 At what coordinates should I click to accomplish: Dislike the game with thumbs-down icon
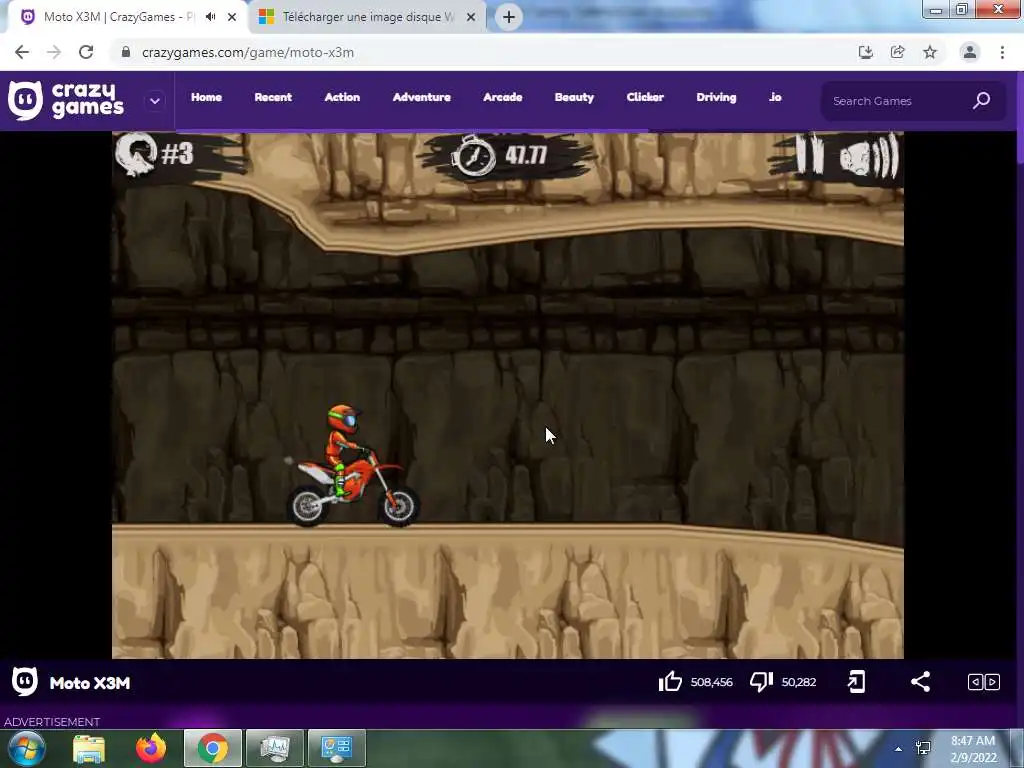pos(761,682)
